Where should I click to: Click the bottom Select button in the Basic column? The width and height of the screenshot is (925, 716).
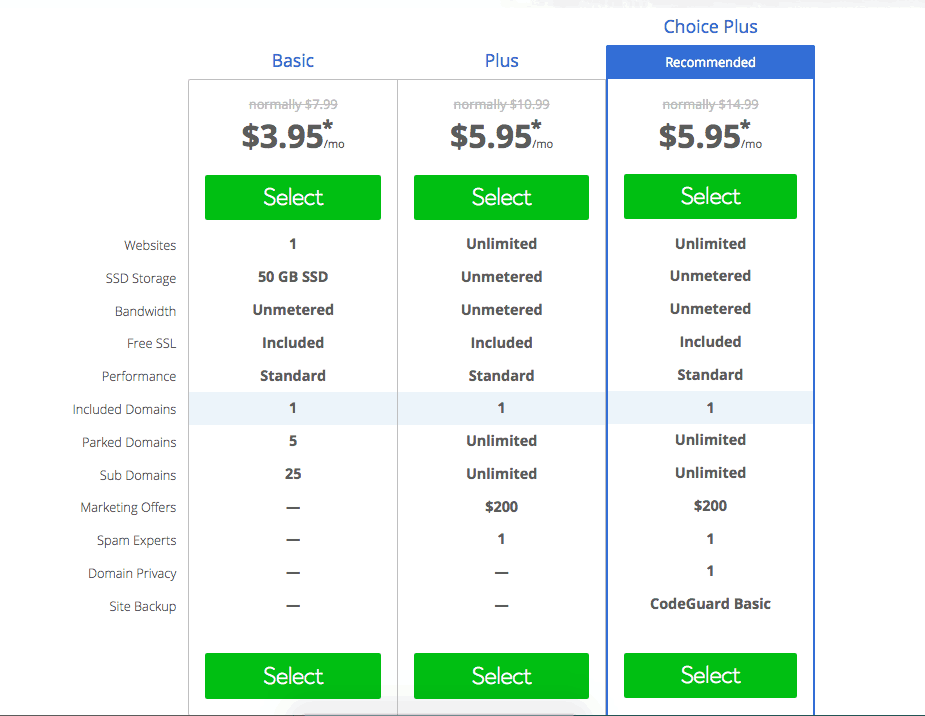293,676
